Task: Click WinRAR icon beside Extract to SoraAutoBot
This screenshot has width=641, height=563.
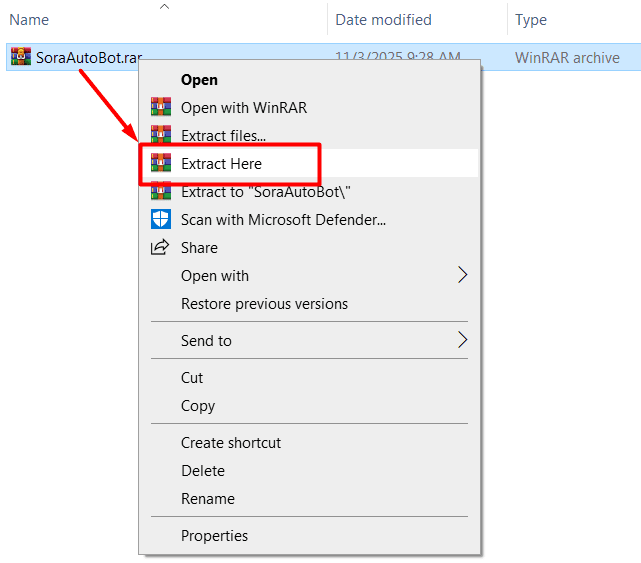Action: click(161, 191)
